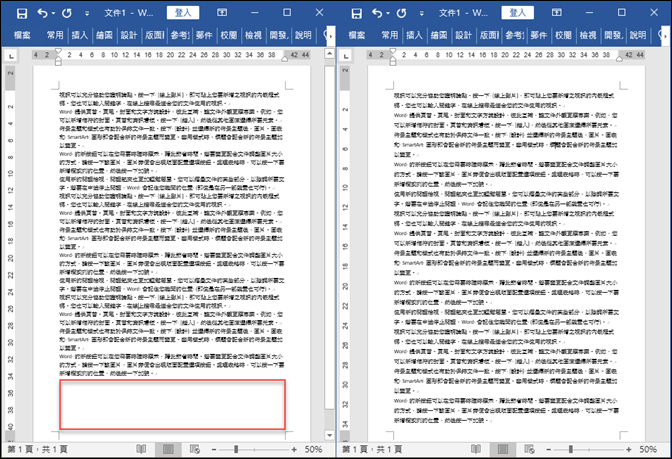Image resolution: width=672 pixels, height=459 pixels.
Task: Click the scroll up arrow in the left window
Action: pos(329,54)
